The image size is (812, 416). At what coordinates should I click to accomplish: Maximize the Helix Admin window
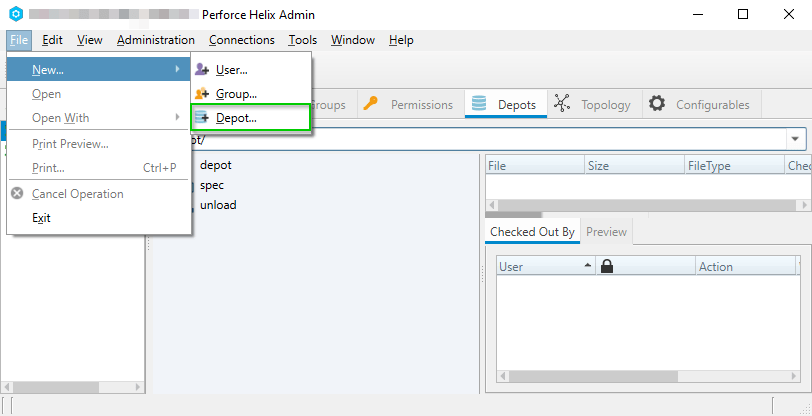coord(743,15)
